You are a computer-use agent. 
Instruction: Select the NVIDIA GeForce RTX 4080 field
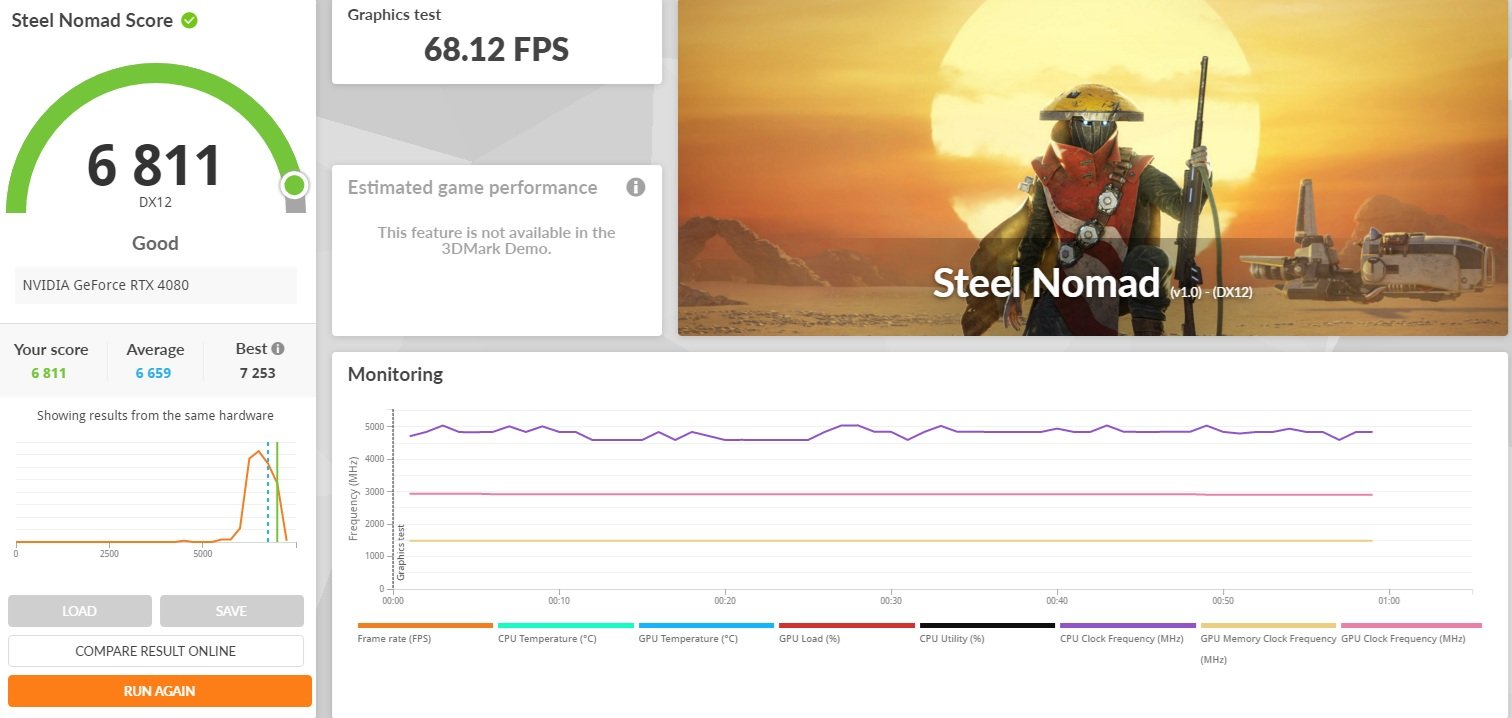[156, 285]
